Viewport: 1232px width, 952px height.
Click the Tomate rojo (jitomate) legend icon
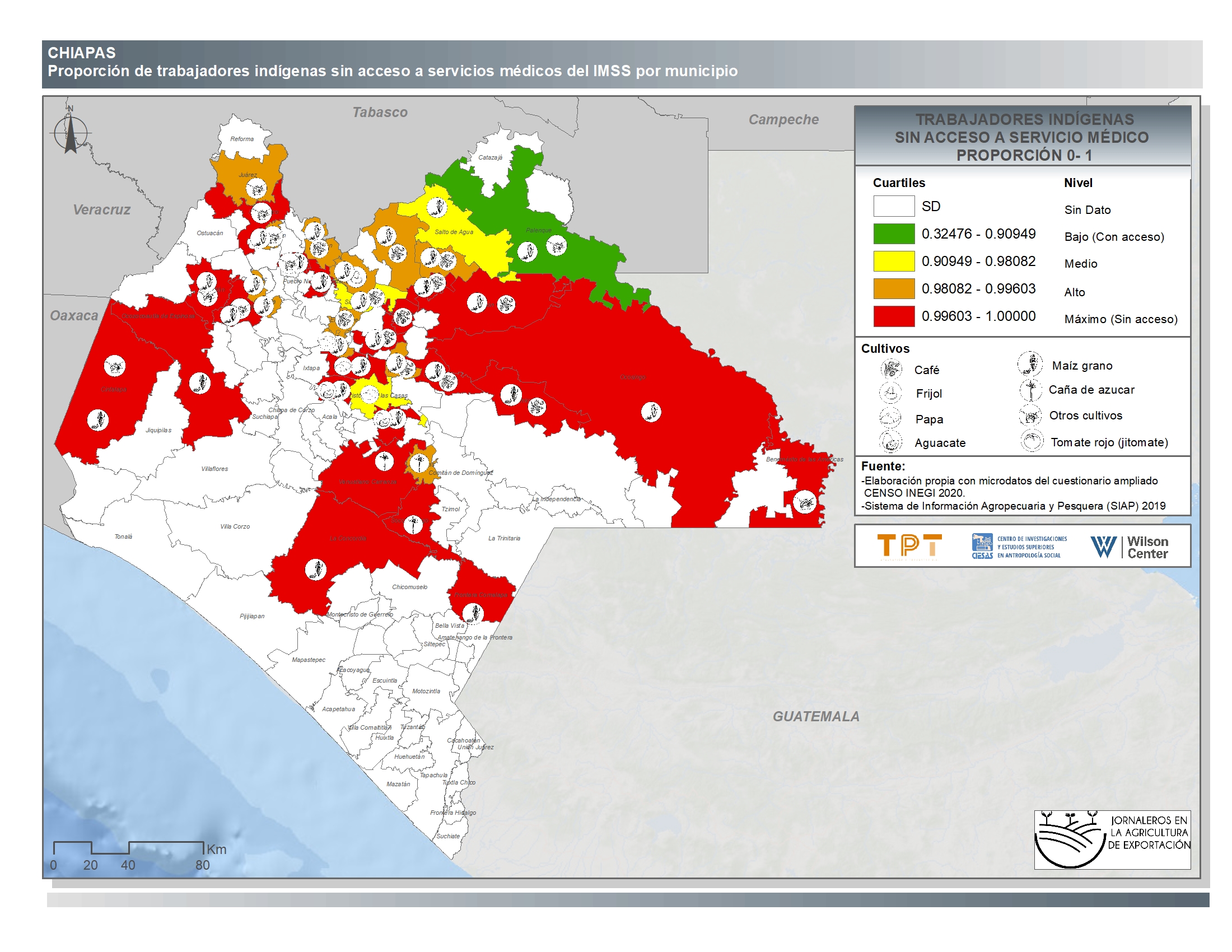(1032, 441)
